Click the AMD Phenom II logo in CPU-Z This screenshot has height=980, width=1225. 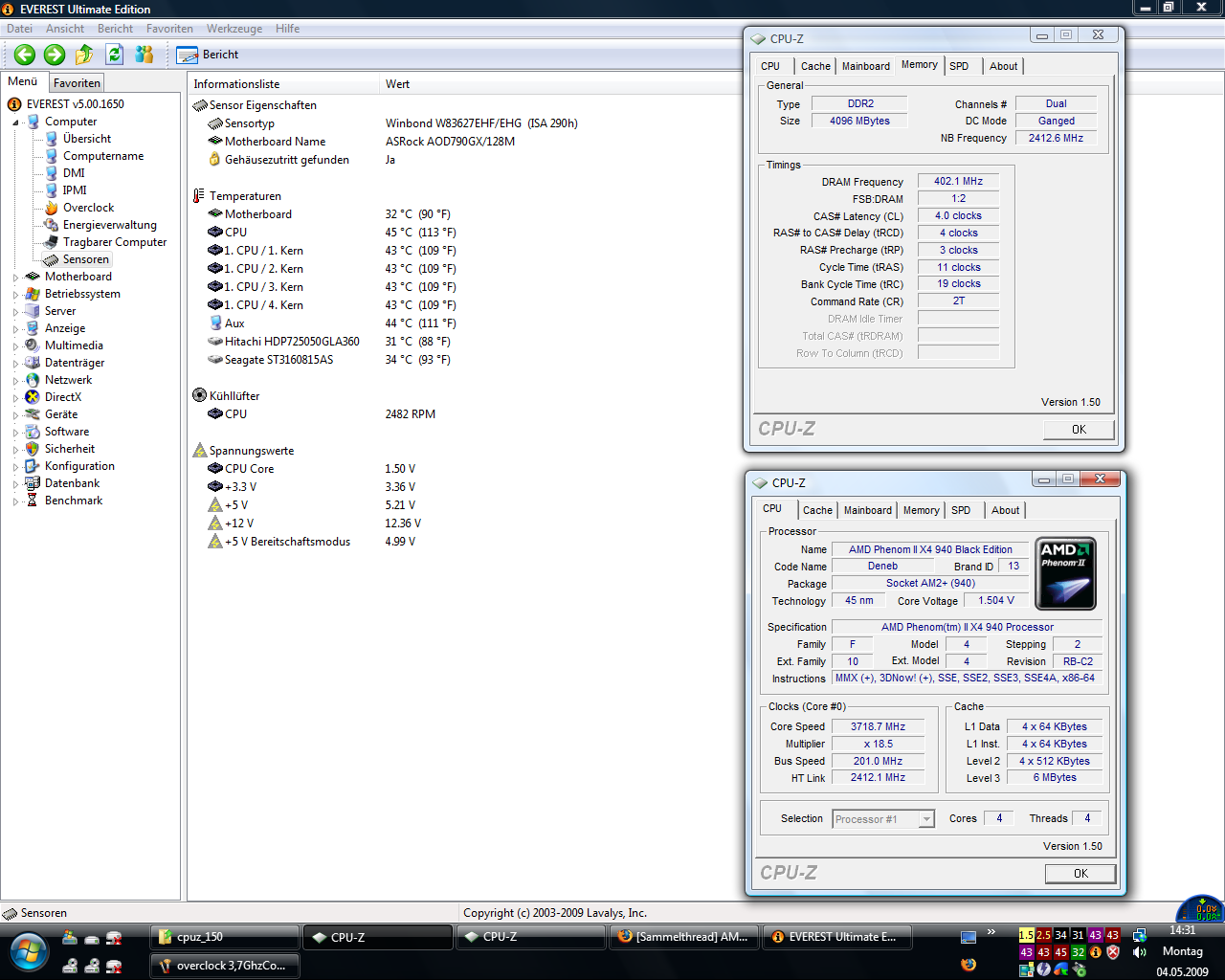pos(1066,573)
